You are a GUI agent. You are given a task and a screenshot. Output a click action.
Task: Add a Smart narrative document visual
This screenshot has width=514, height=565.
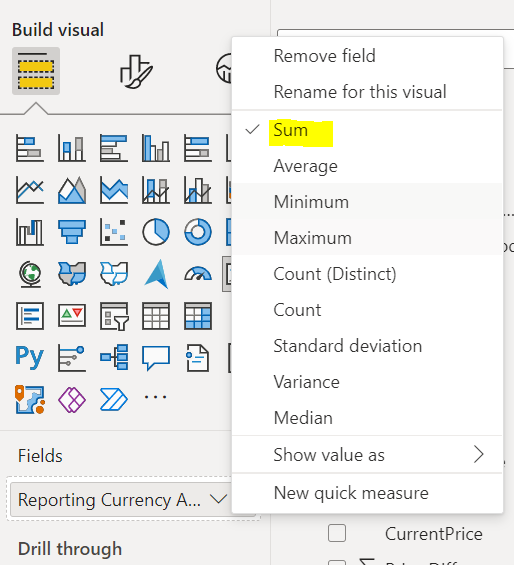198,358
